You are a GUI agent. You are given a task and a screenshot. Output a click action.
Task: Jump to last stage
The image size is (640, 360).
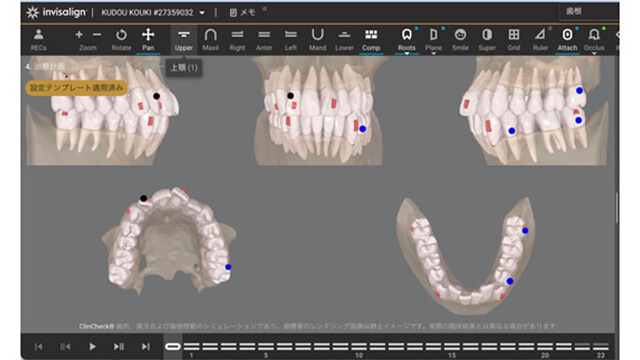coord(146,347)
